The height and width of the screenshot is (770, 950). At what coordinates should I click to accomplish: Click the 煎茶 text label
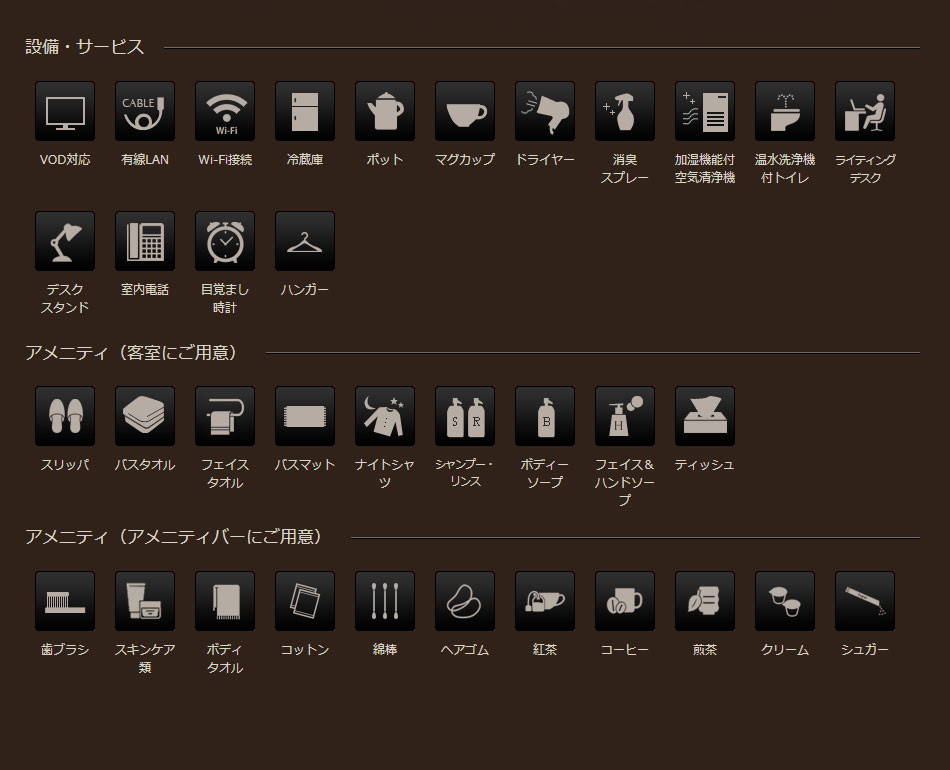coord(705,649)
